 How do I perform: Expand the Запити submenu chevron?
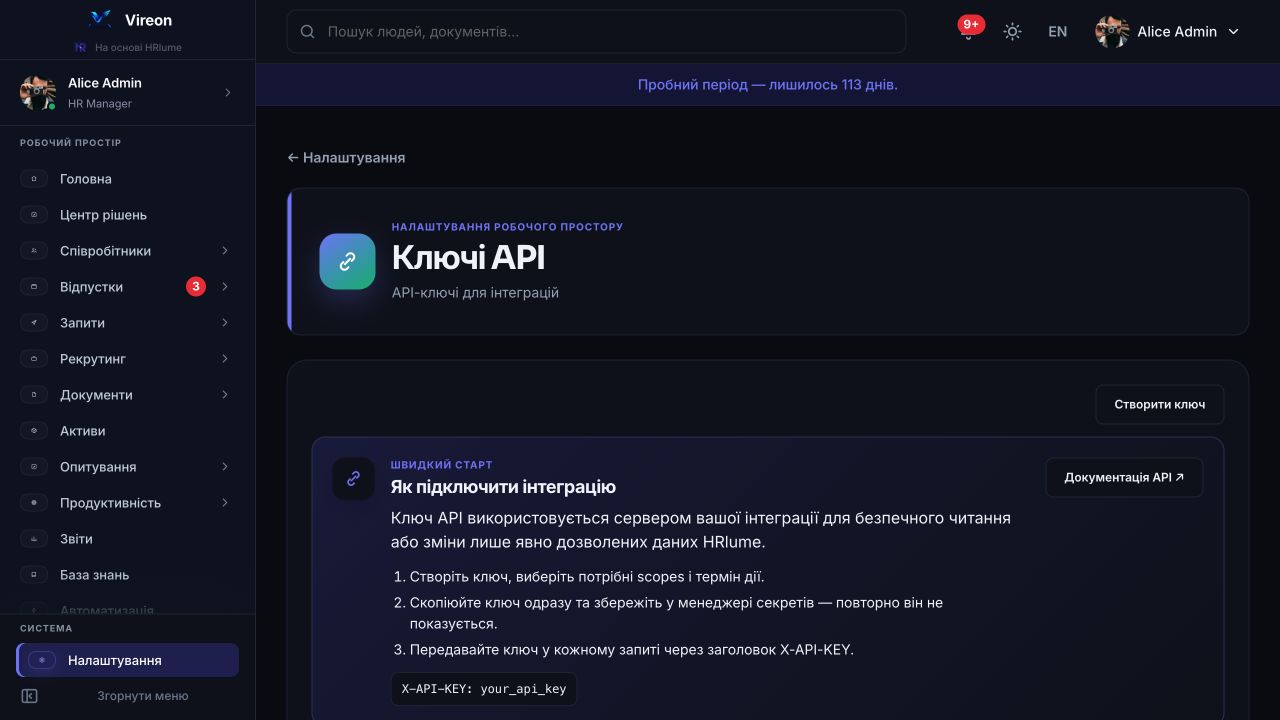click(x=225, y=323)
